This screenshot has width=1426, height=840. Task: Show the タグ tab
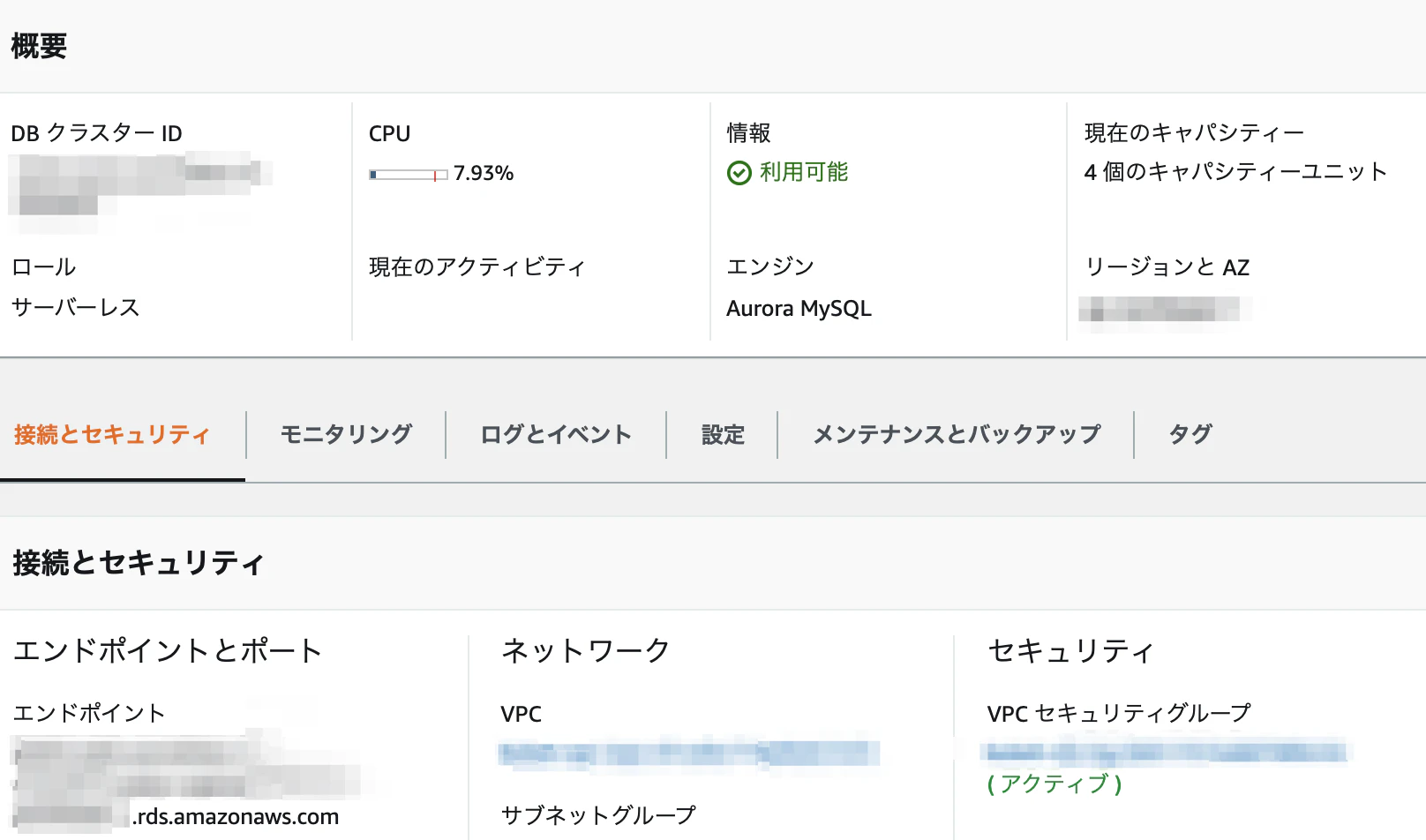coord(1190,434)
